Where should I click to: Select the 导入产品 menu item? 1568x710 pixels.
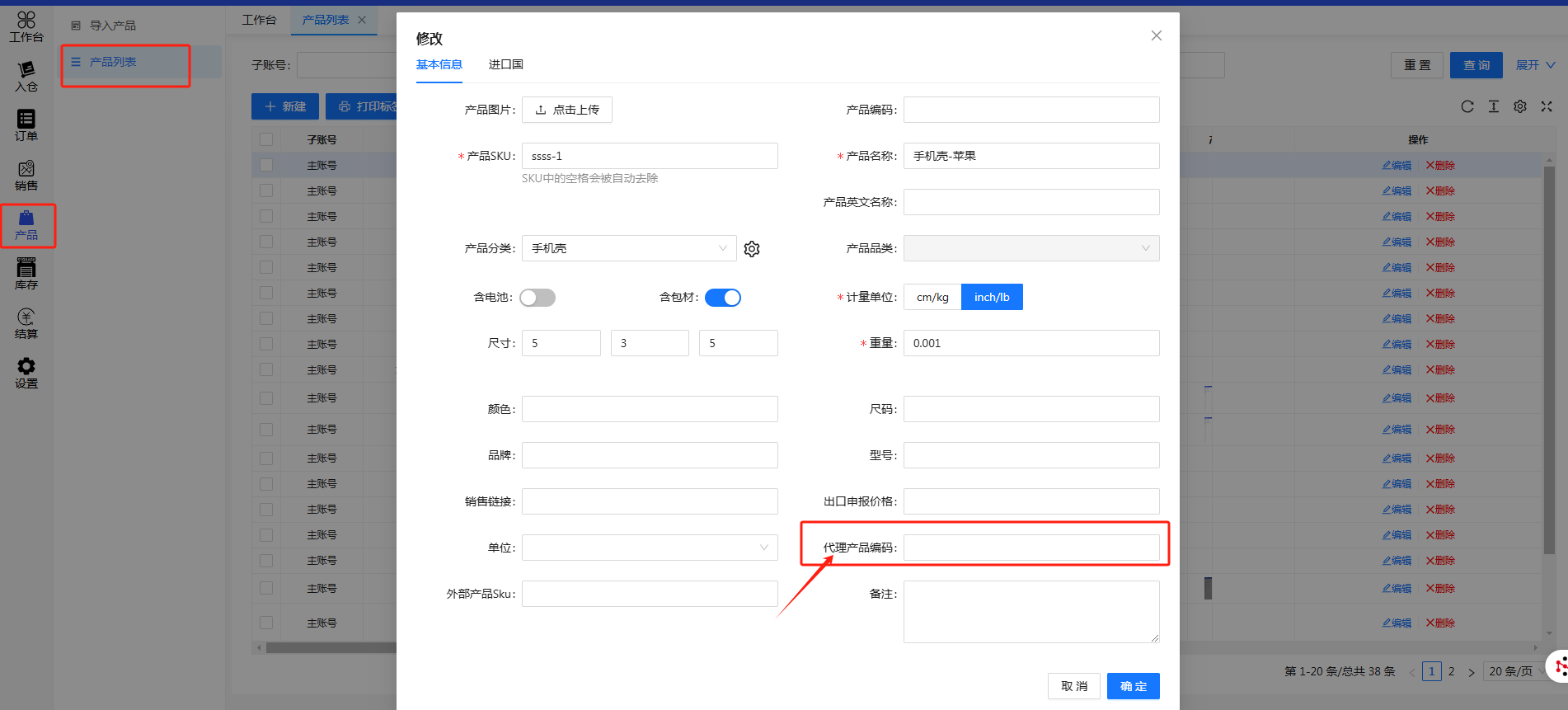(x=113, y=26)
